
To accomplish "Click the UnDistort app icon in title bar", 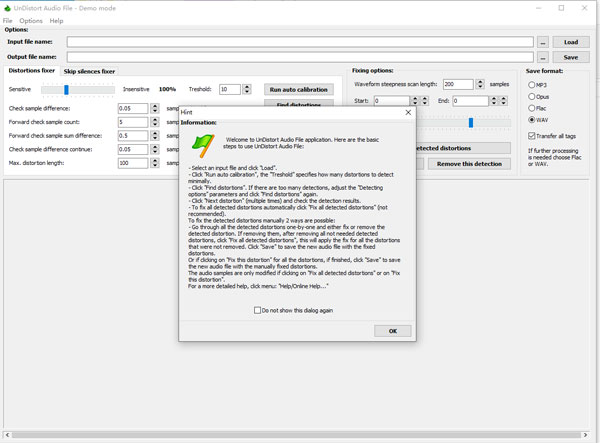I will pos(7,8).
